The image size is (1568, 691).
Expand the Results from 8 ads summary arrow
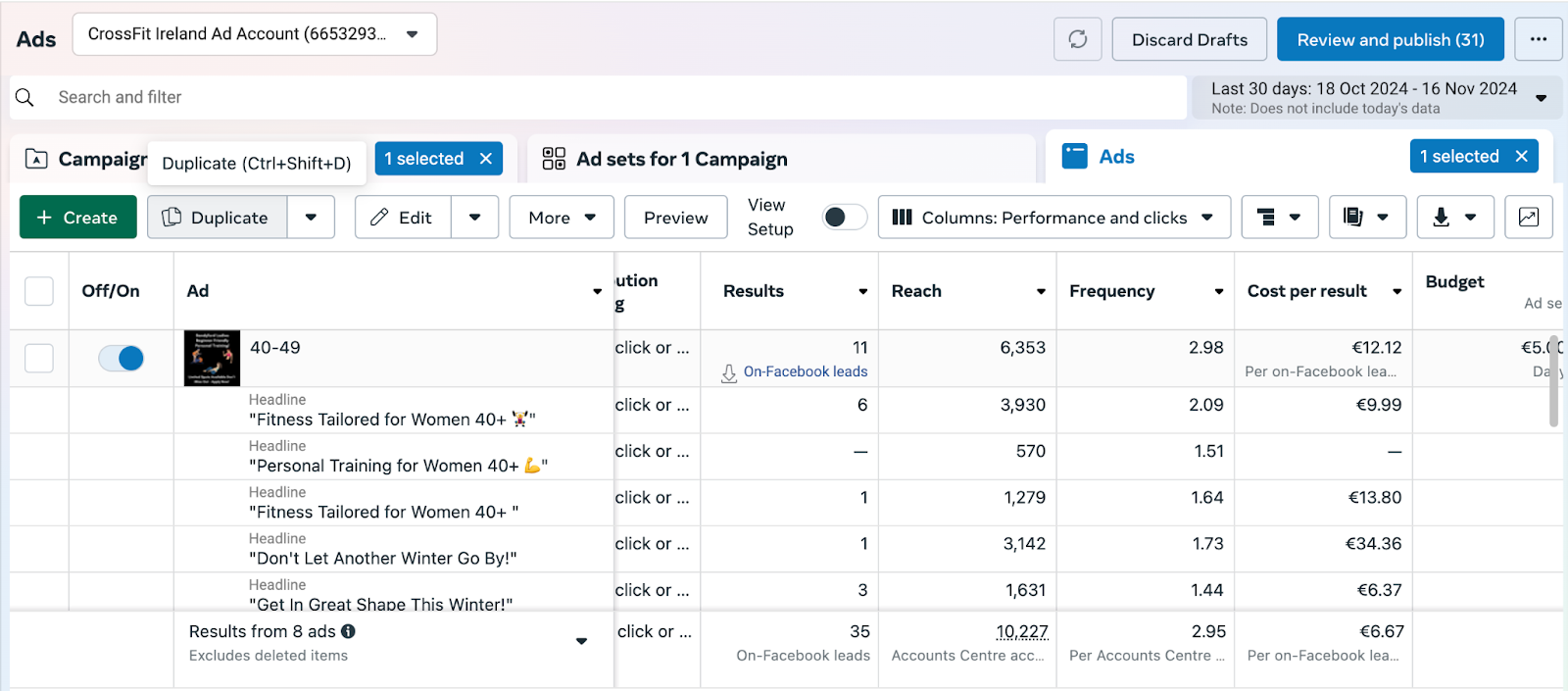coord(582,641)
